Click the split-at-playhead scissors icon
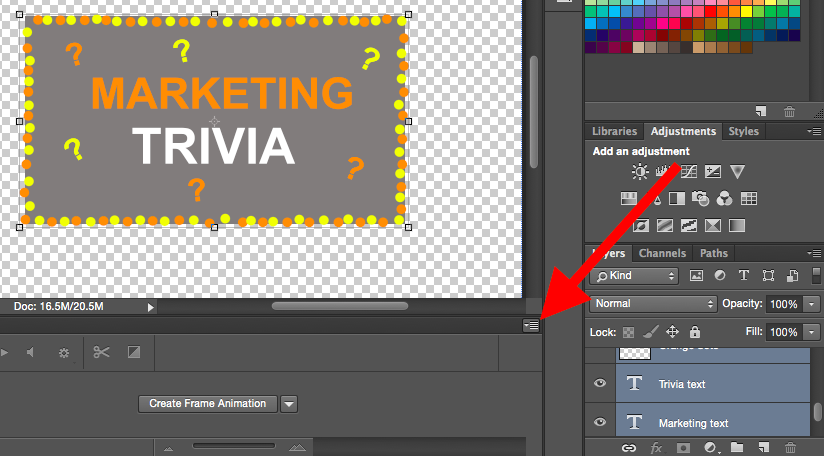Screen dimensions: 824x456 pos(101,352)
